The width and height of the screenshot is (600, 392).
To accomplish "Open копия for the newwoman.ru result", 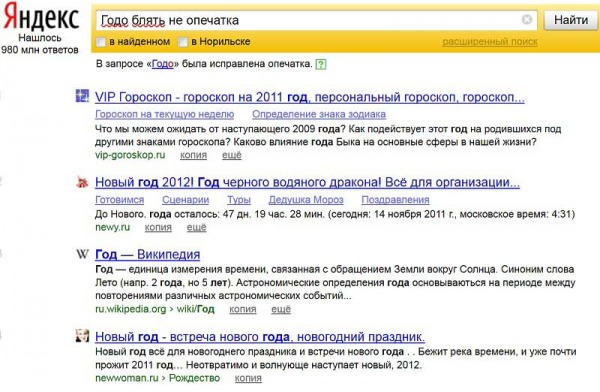I will coord(248,378).
